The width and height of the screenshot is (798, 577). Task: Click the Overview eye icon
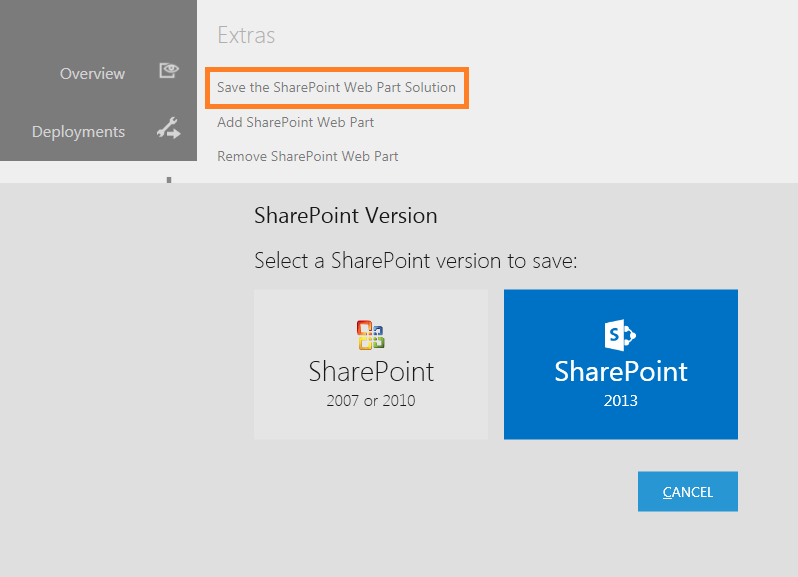pos(168,70)
